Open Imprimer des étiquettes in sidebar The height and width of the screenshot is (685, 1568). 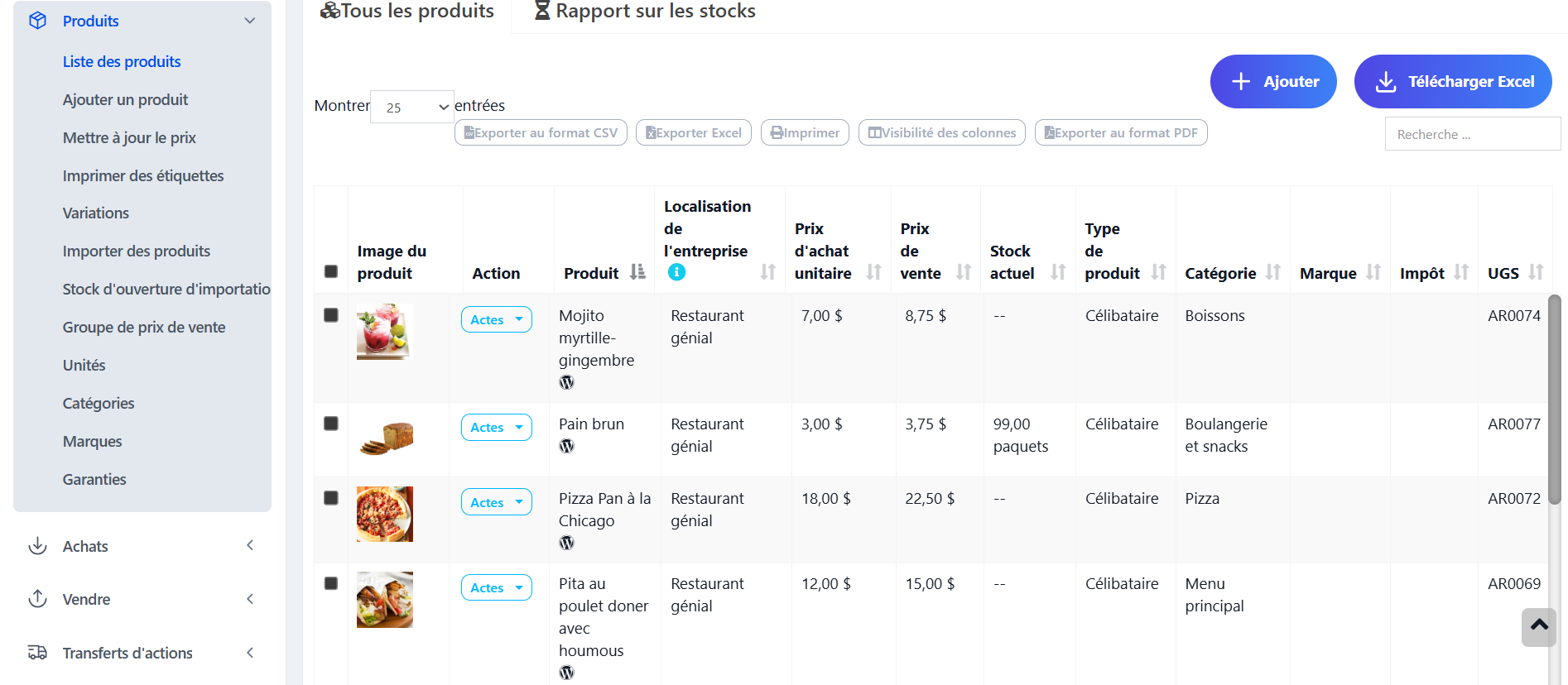pos(143,175)
